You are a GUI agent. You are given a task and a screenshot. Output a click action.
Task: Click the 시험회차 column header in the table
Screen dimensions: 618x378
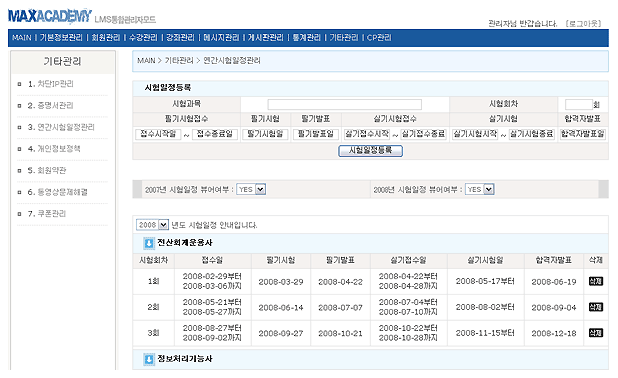[154, 261]
